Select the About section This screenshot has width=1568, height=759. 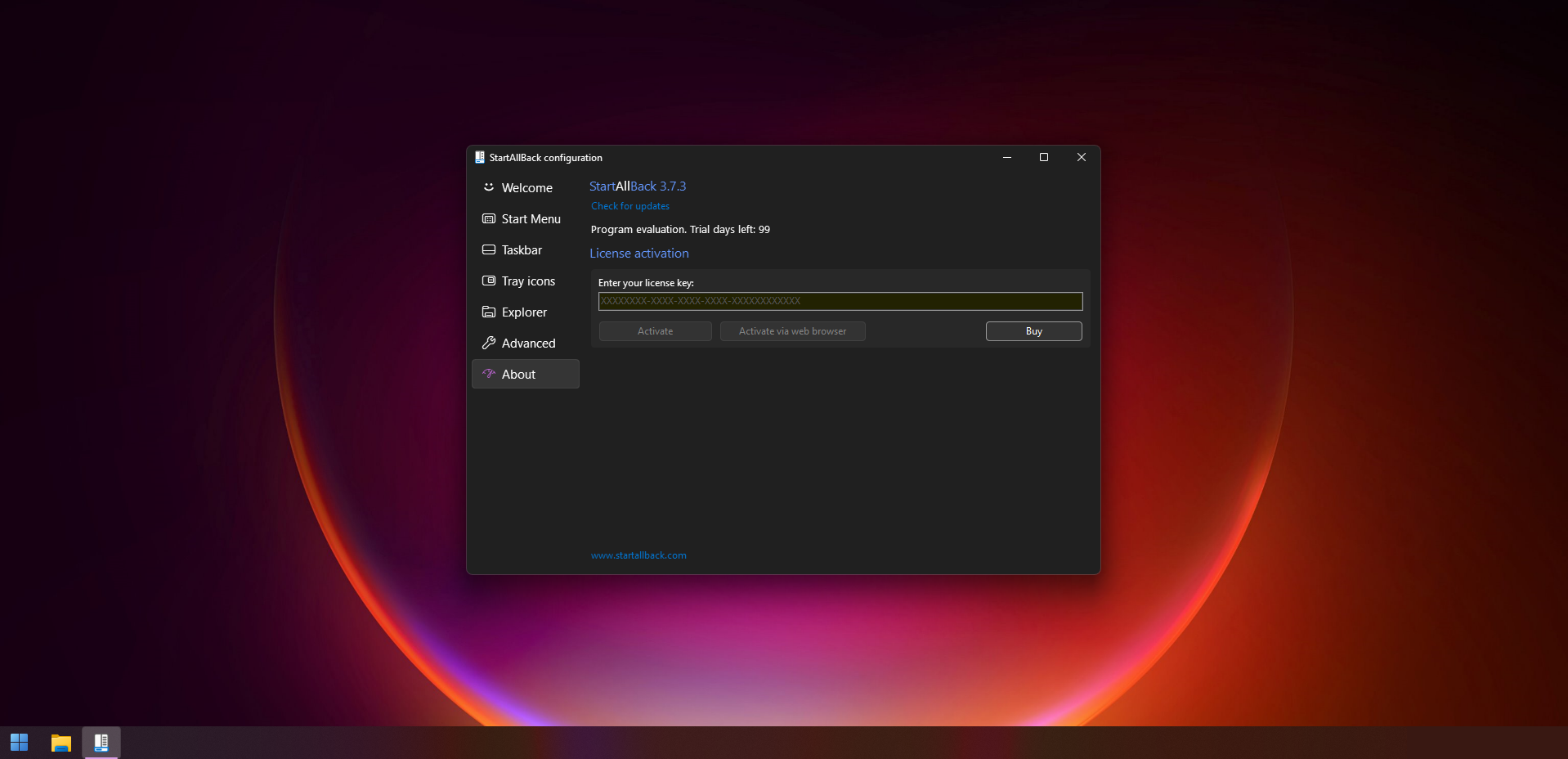526,375
